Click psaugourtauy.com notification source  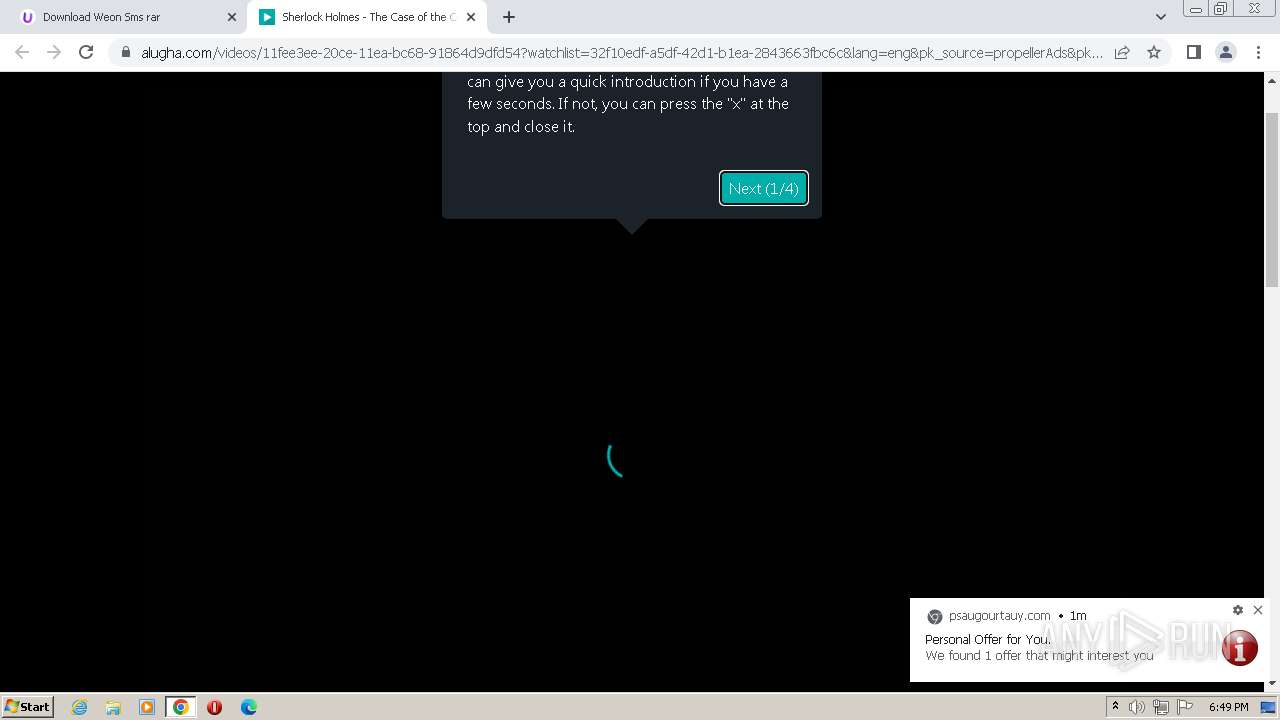(999, 616)
